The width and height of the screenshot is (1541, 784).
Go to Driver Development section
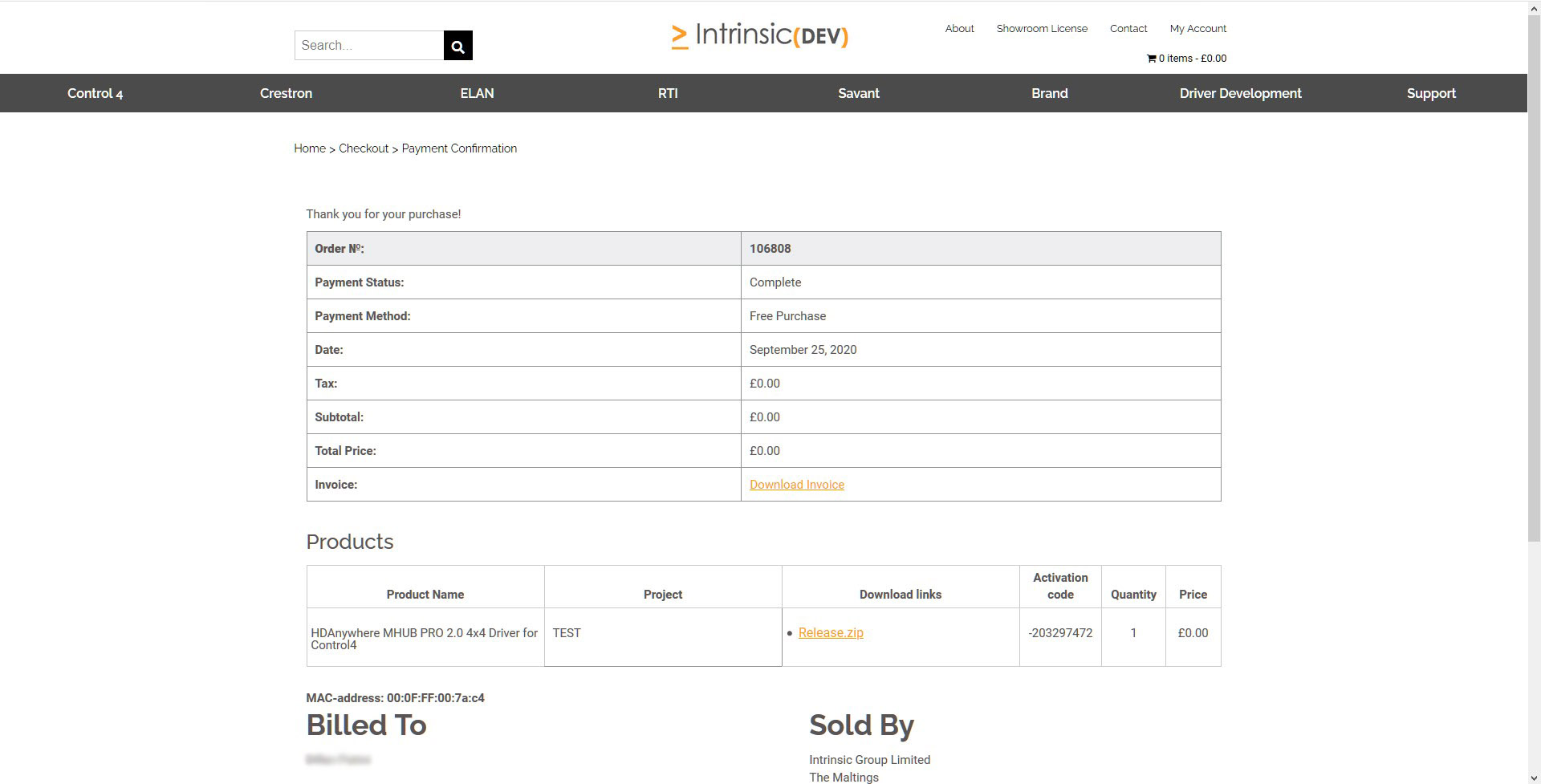click(x=1240, y=93)
